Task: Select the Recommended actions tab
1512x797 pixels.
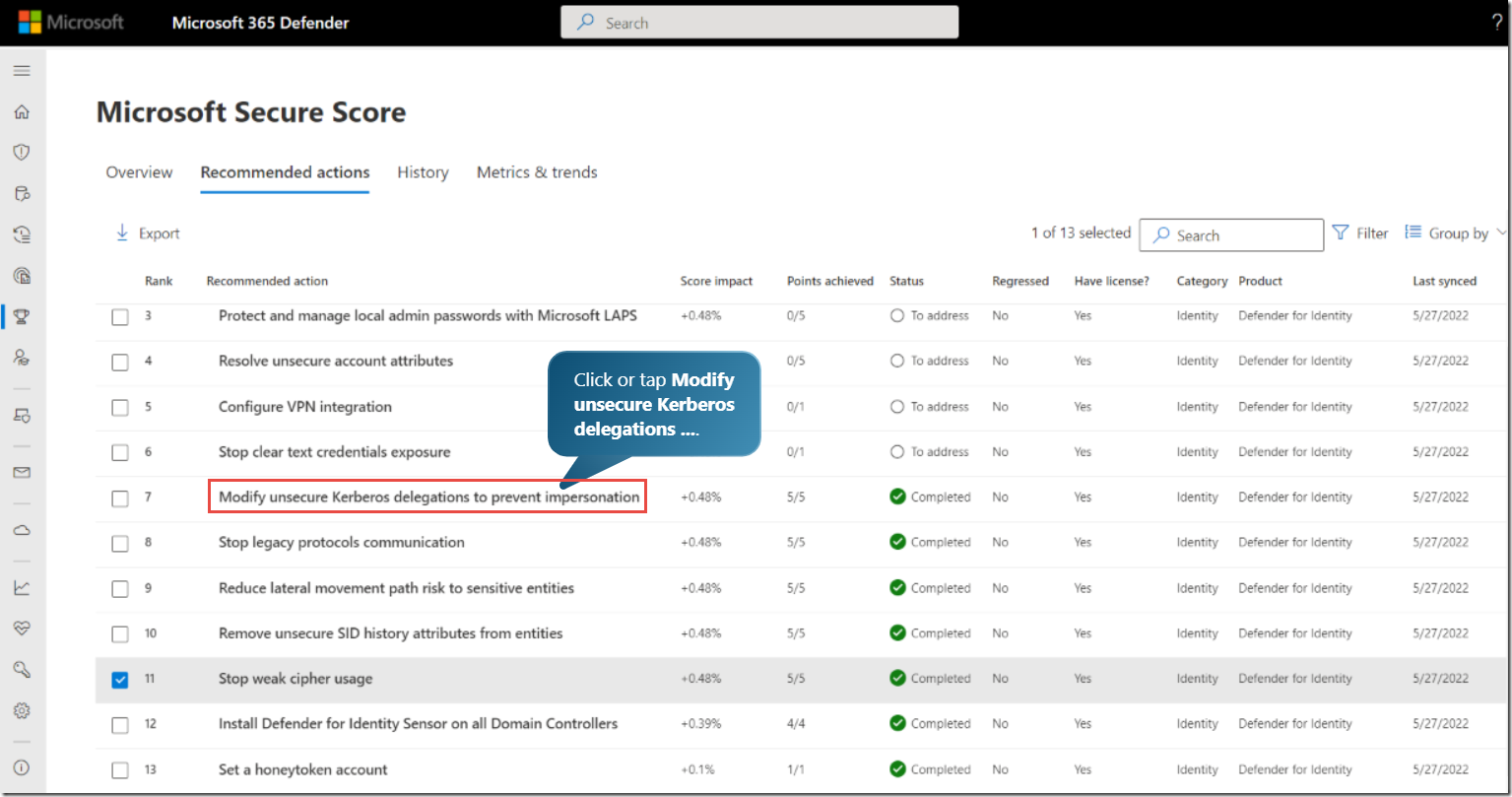Action: (x=285, y=172)
